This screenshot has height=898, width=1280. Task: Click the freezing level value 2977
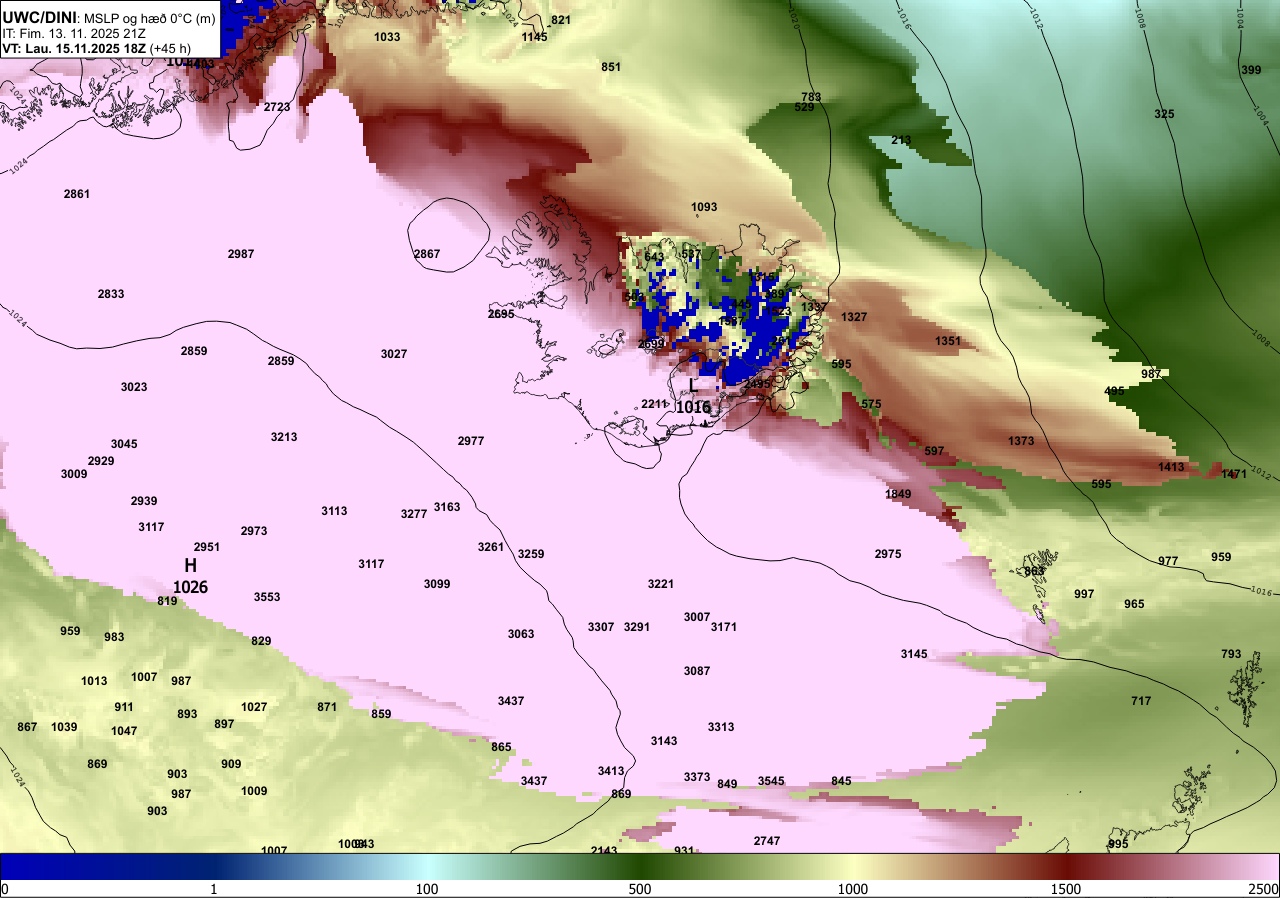[471, 441]
